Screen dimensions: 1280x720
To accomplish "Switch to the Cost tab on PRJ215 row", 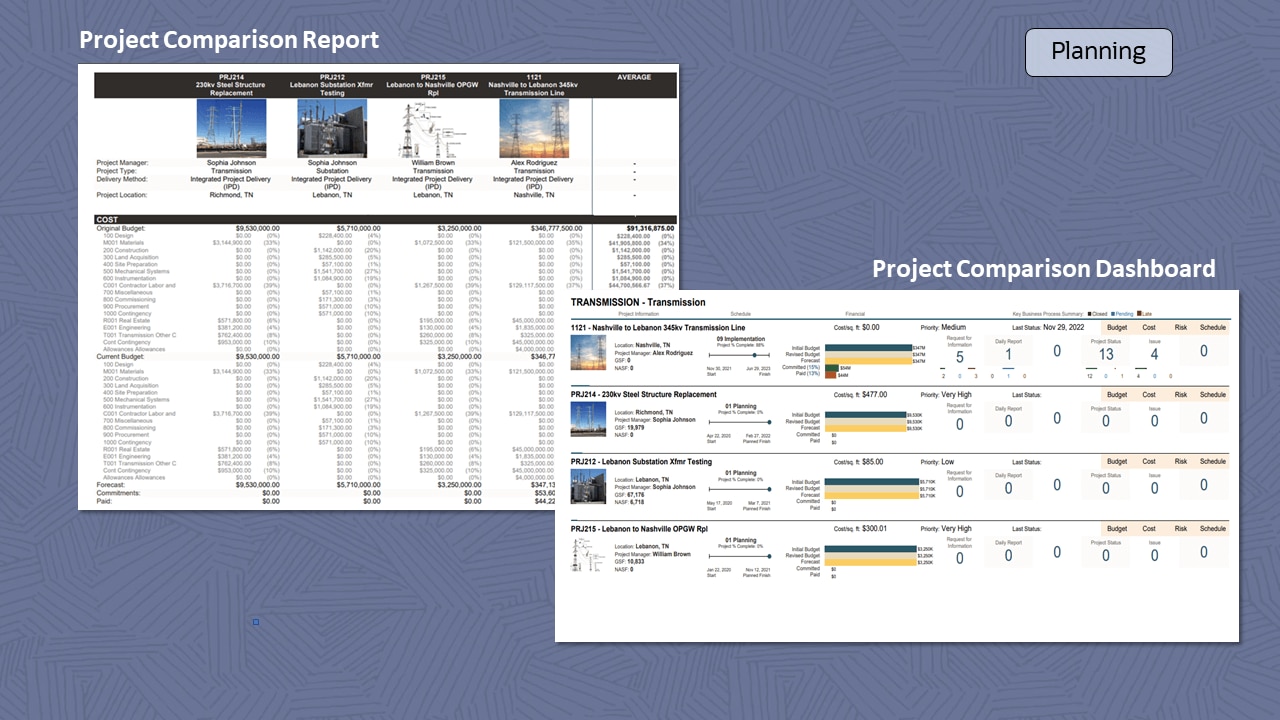I will 1148,529.
